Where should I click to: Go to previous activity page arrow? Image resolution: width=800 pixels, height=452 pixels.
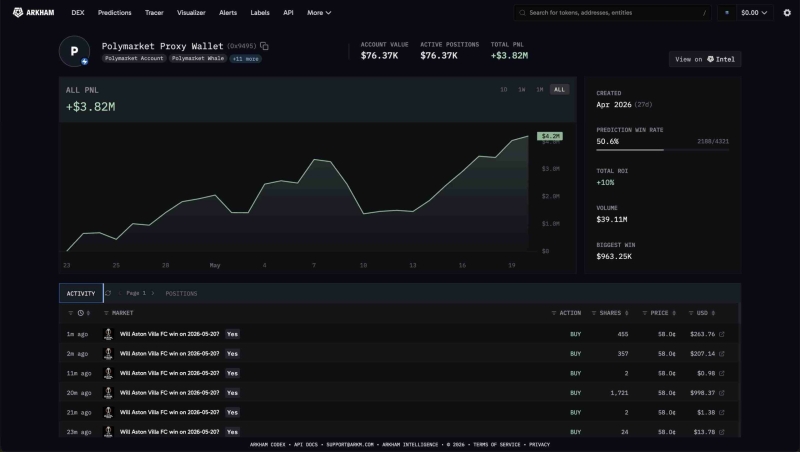pyautogui.click(x=120, y=293)
